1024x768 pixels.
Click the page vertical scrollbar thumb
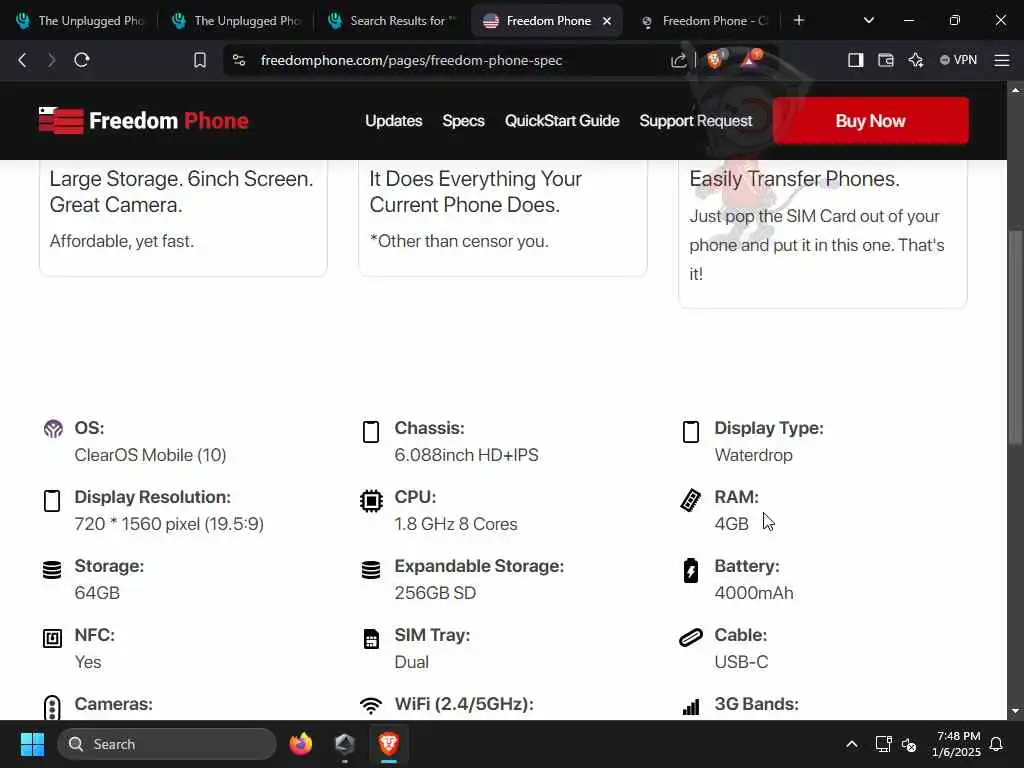(x=1016, y=337)
